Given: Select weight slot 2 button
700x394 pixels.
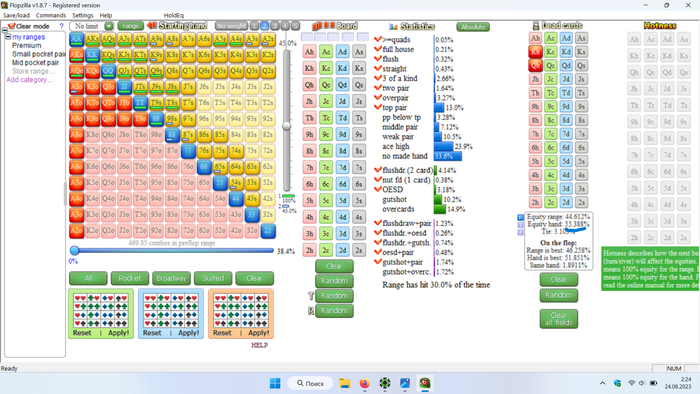Looking at the screenshot, I should (x=264, y=26).
